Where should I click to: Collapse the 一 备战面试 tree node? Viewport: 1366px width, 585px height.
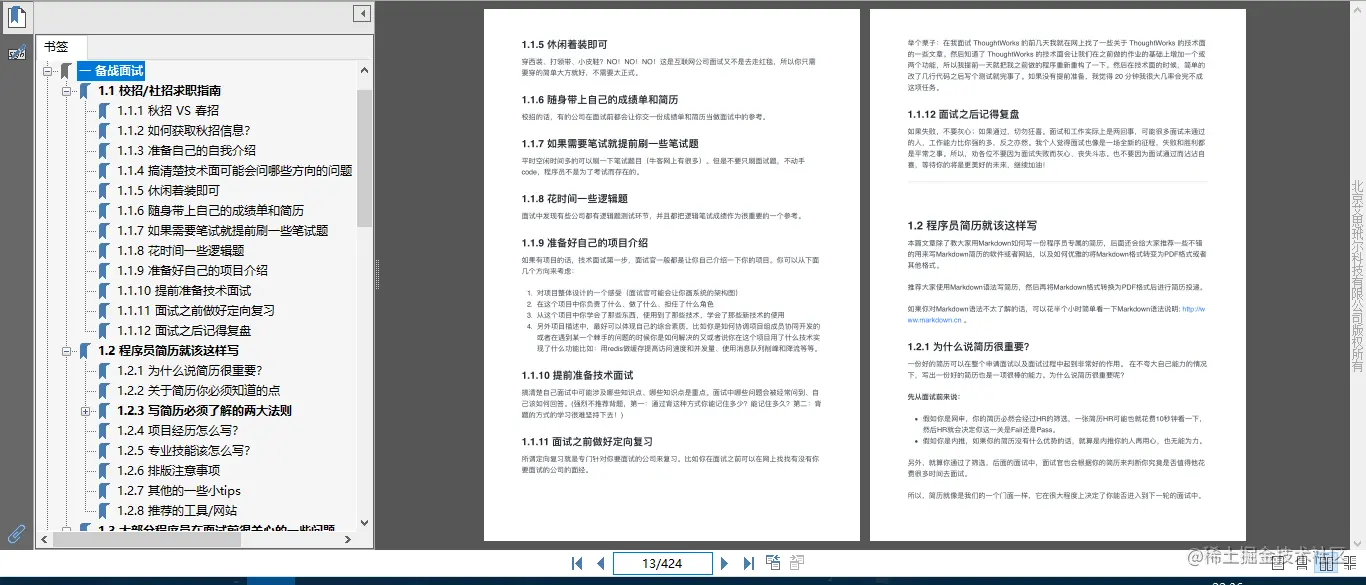pos(47,71)
